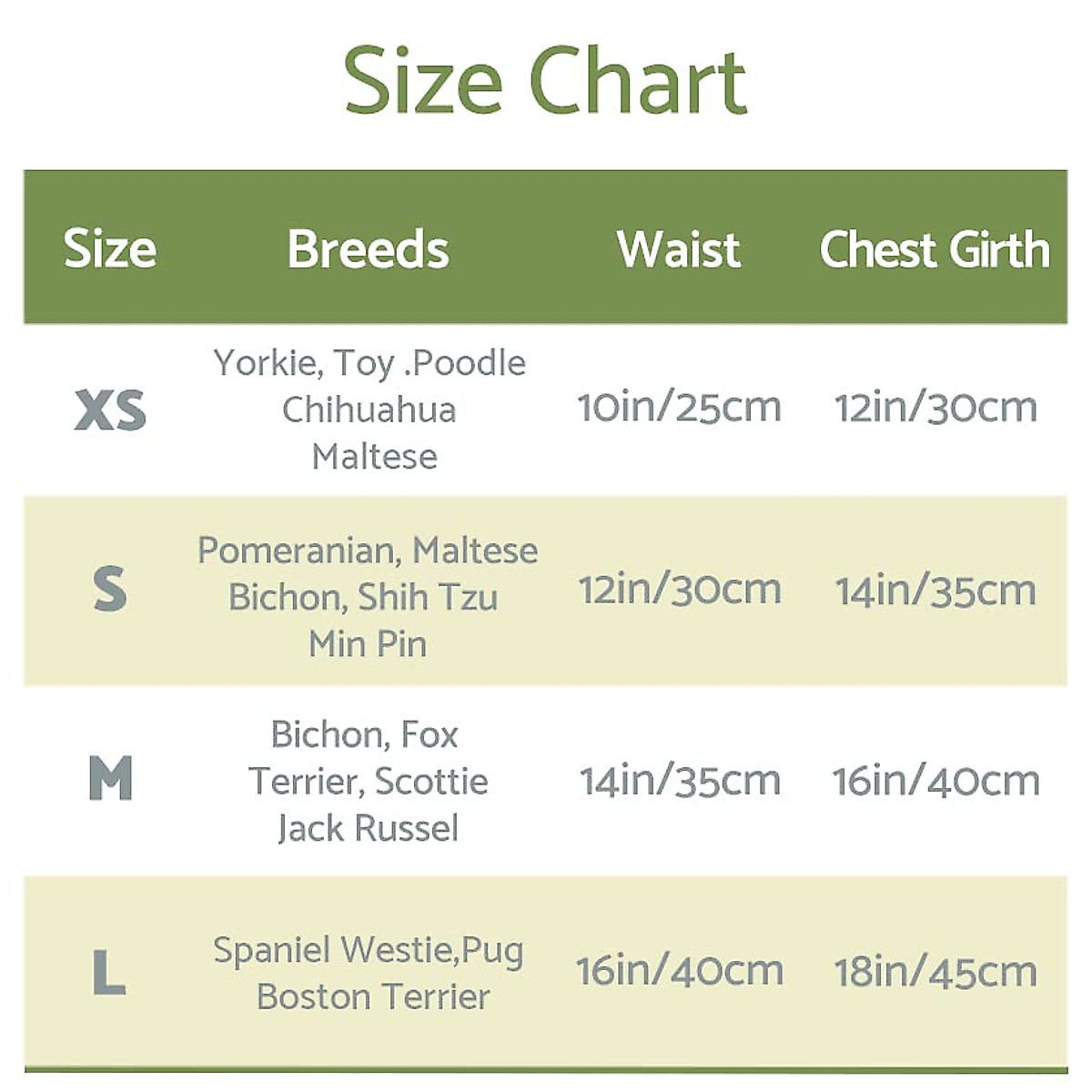Viewport: 1092px width, 1092px height.
Task: Click the Size Chart title
Action: 546,82
